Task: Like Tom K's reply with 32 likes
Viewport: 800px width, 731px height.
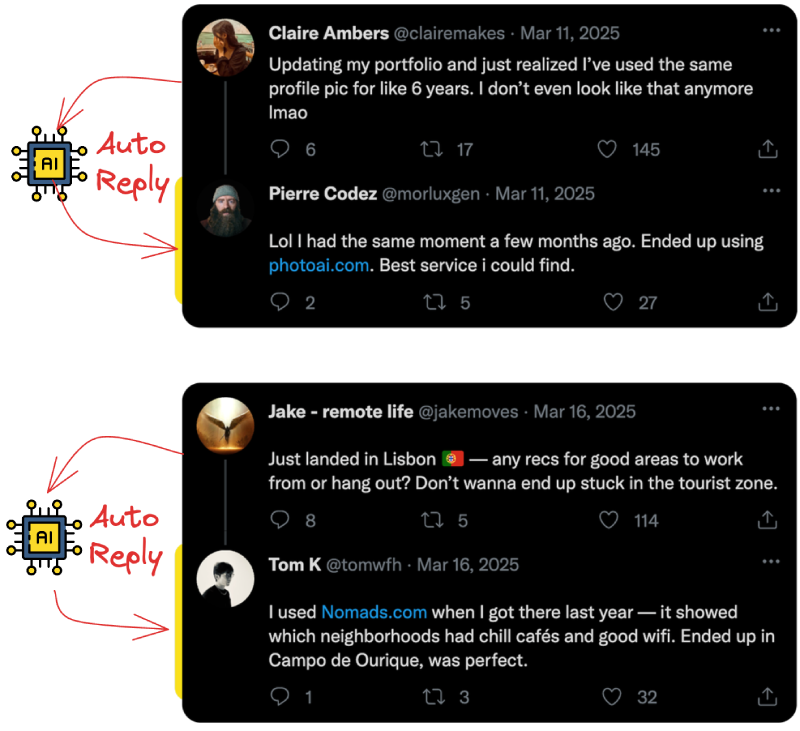Action: click(611, 696)
